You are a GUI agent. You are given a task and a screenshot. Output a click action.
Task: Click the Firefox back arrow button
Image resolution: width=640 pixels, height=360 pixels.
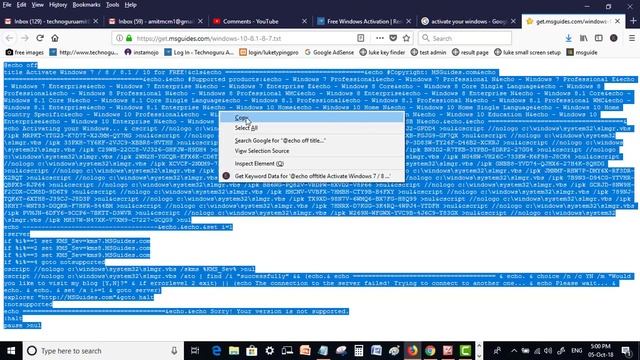point(9,38)
